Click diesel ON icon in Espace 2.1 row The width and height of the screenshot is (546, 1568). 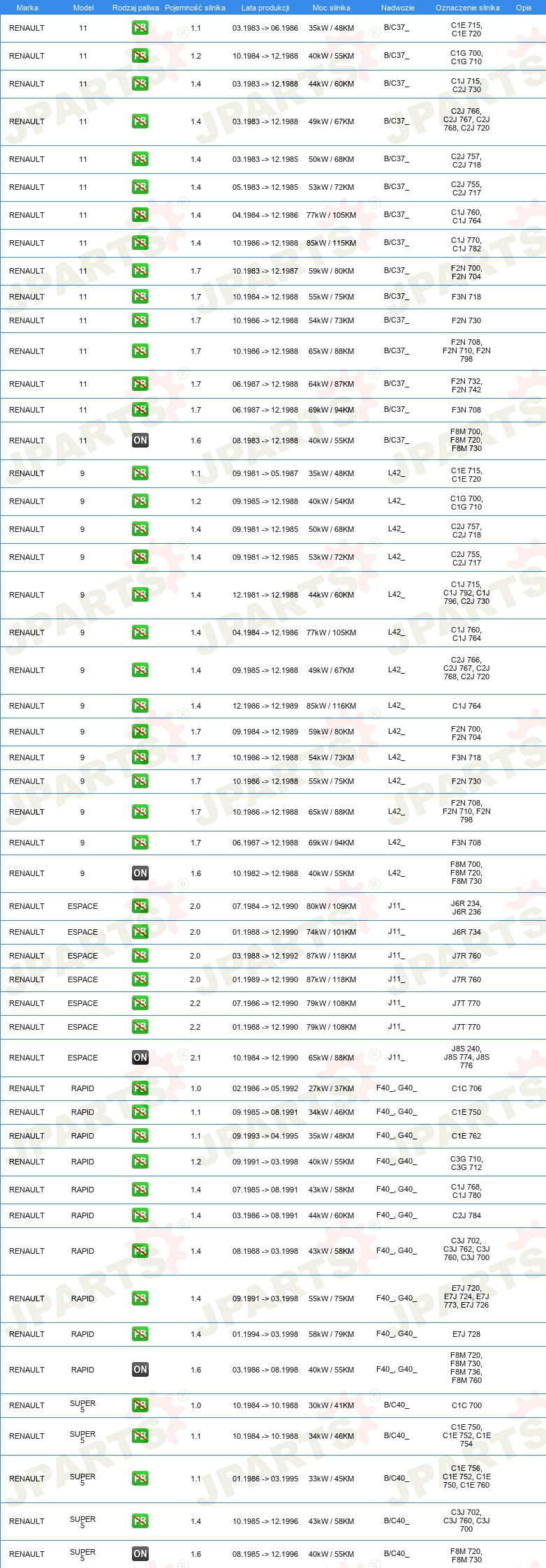tap(140, 1058)
